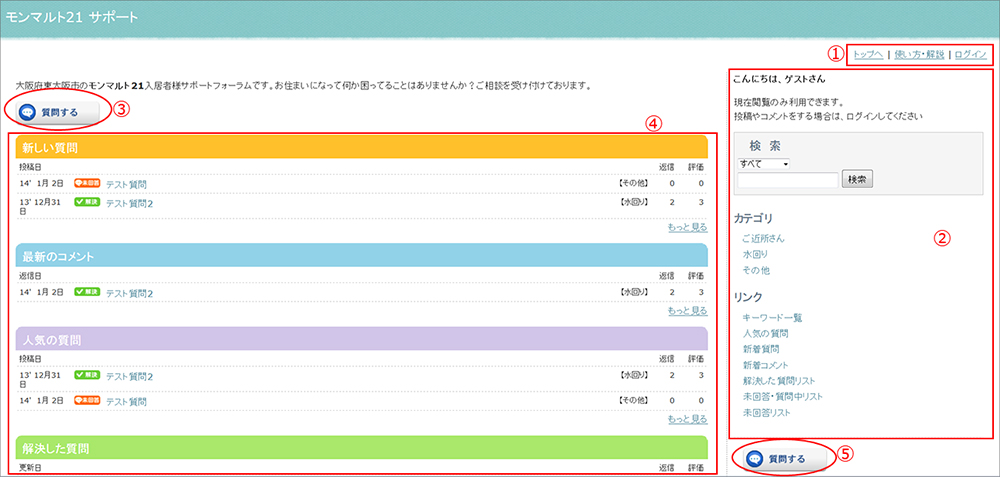Image resolution: width=1000 pixels, height=477 pixels.
Task: Select the ご近所さん category
Action: (x=763, y=239)
